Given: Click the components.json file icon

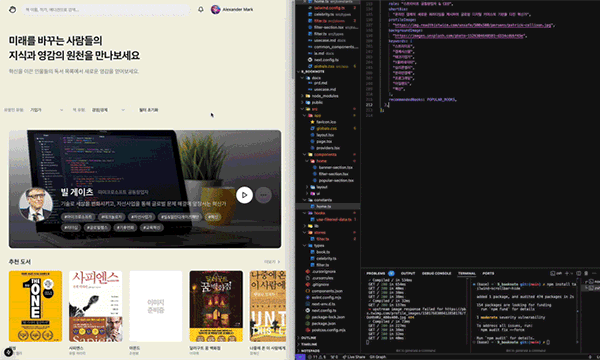Looking at the screenshot, I should click(x=308, y=291).
